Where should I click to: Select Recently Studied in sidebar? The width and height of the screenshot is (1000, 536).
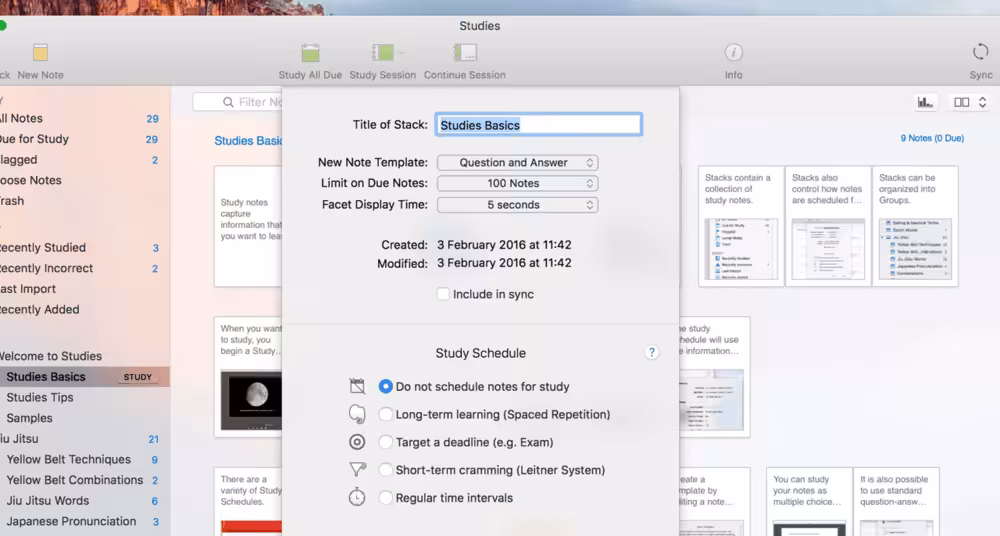click(84, 248)
